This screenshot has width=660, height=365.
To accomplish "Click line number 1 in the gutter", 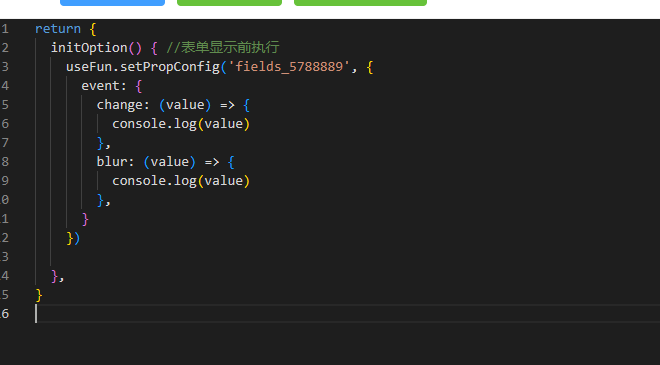I will (5, 29).
